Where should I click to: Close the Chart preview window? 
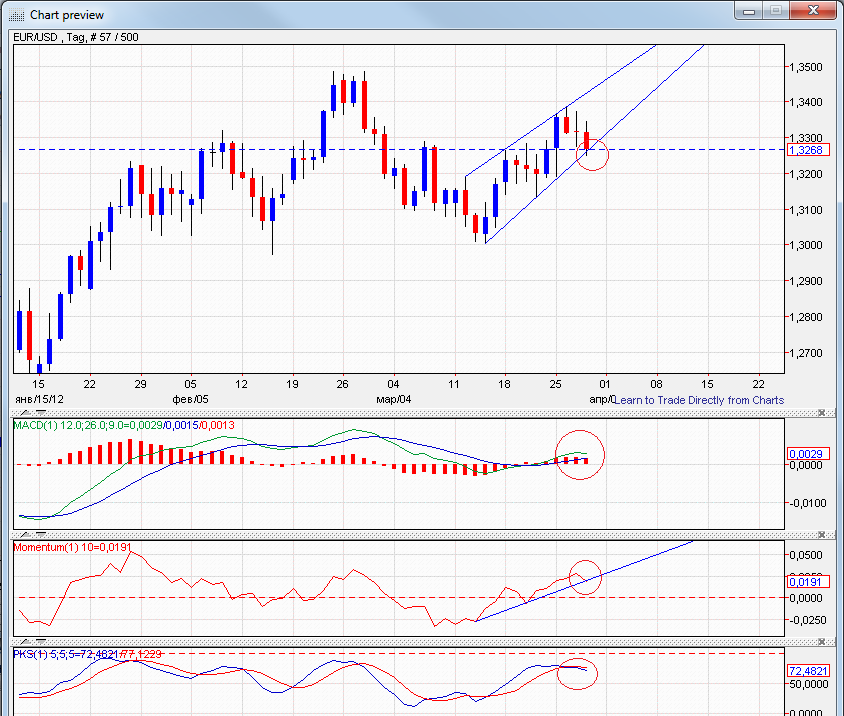coord(814,11)
